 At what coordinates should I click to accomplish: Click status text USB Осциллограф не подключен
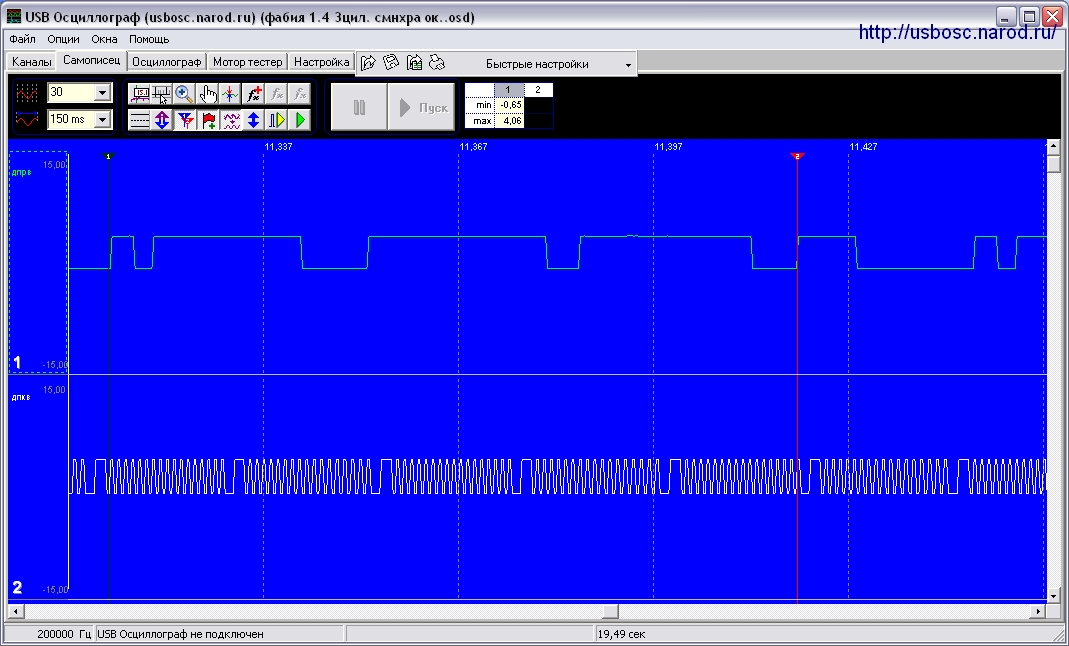(181, 634)
